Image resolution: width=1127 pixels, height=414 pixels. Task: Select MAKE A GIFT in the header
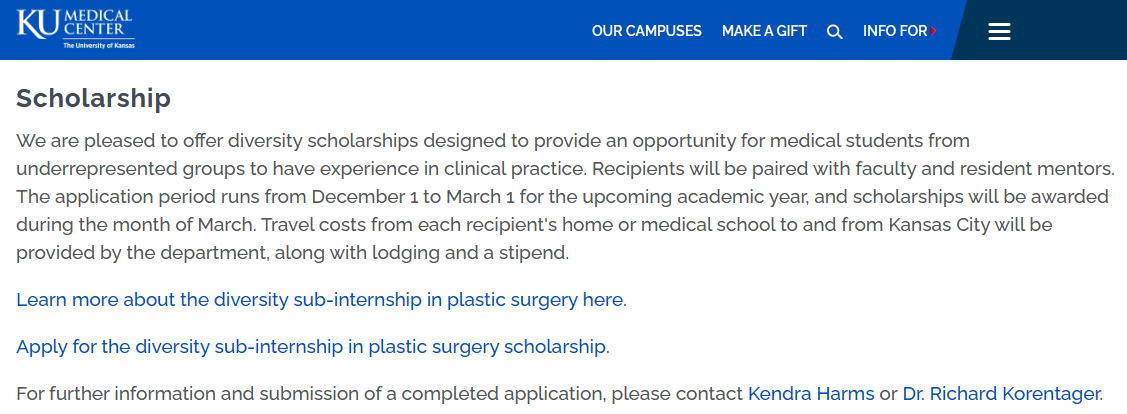point(764,31)
